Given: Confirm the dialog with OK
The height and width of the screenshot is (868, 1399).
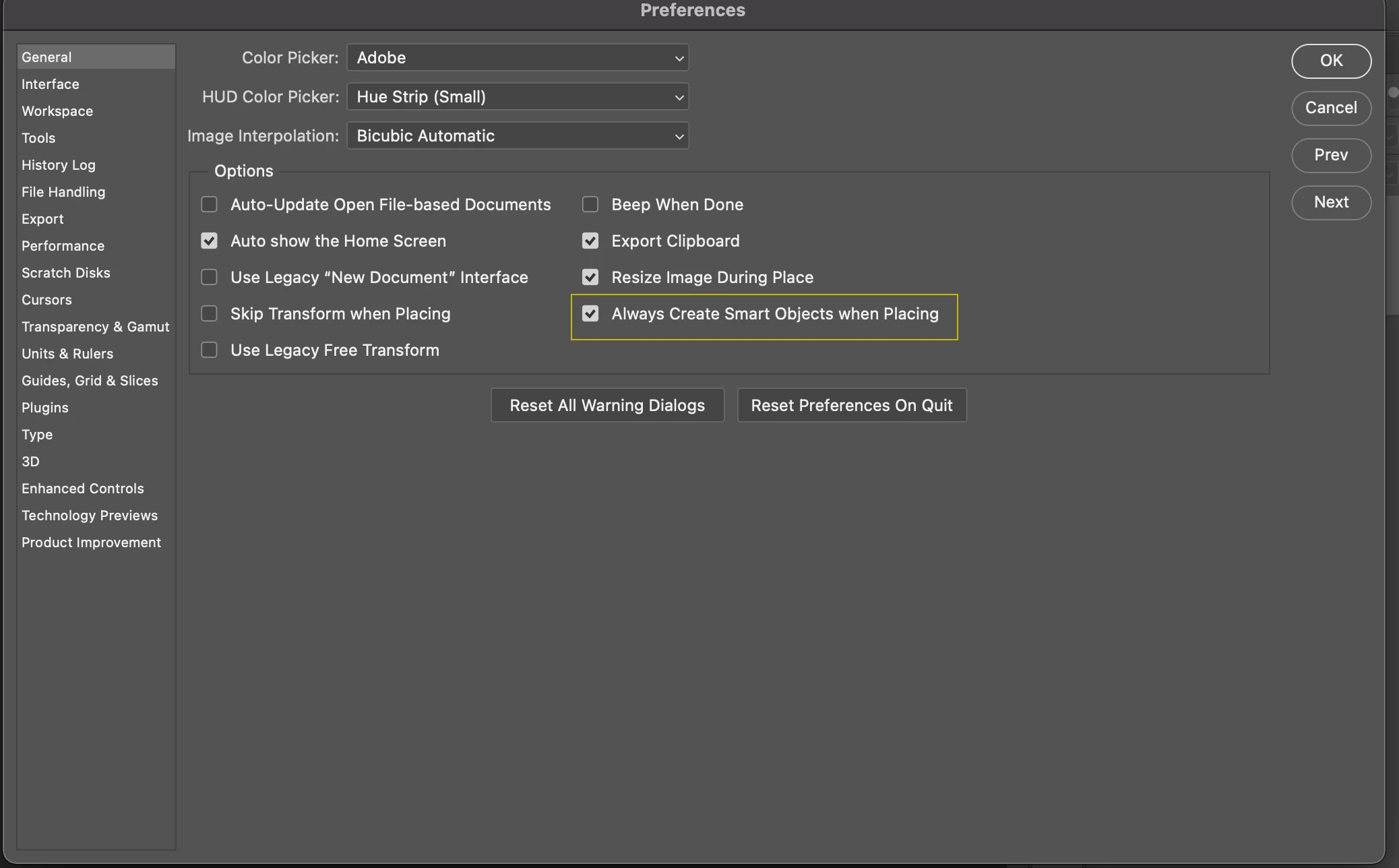Looking at the screenshot, I should pyautogui.click(x=1331, y=61).
